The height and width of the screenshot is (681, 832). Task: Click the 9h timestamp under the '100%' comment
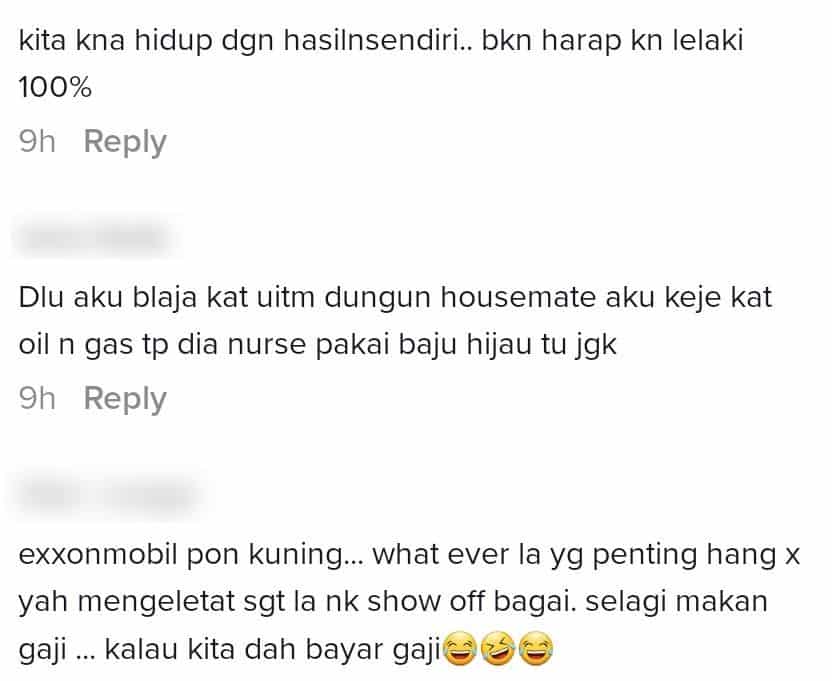click(x=37, y=142)
